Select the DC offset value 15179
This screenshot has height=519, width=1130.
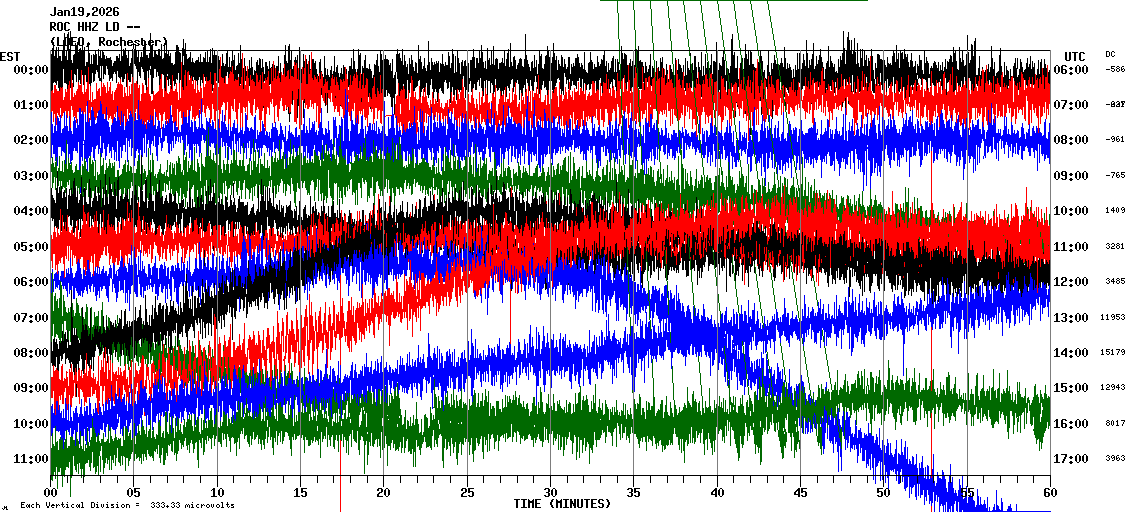pyautogui.click(x=1113, y=352)
